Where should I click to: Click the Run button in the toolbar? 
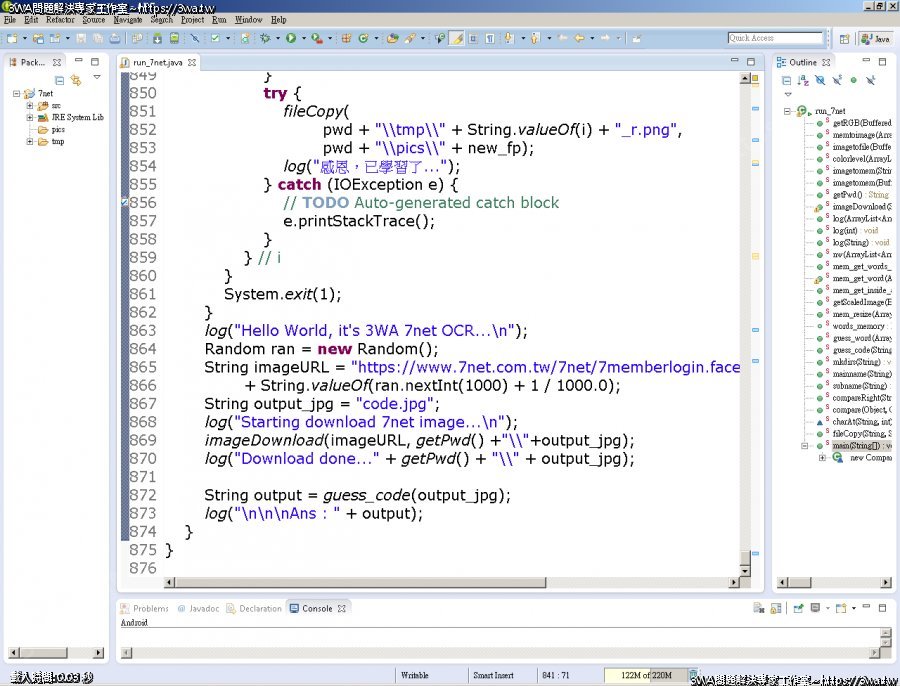point(290,39)
